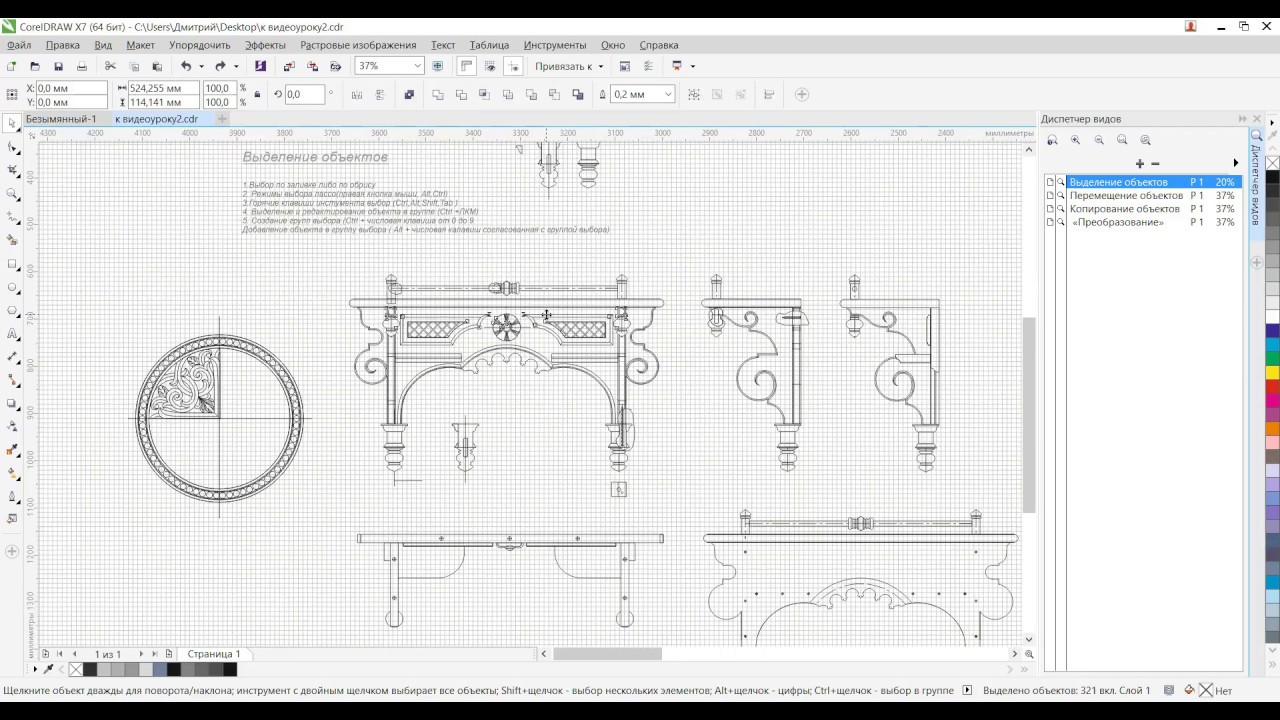Click the rotation angle input field
The height and width of the screenshot is (720, 1280).
(x=303, y=95)
